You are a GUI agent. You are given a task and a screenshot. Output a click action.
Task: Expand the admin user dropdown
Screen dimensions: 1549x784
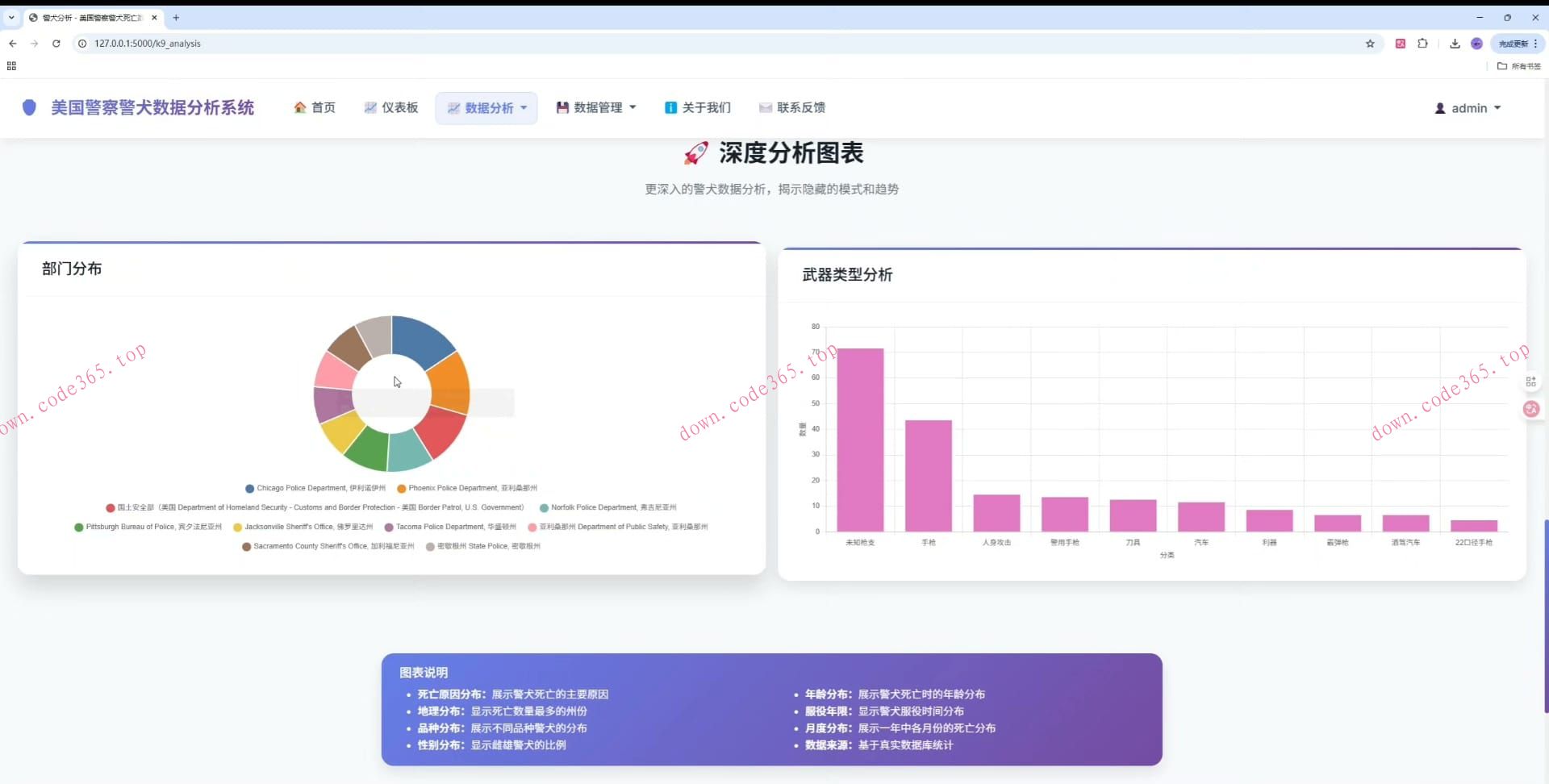[1468, 108]
